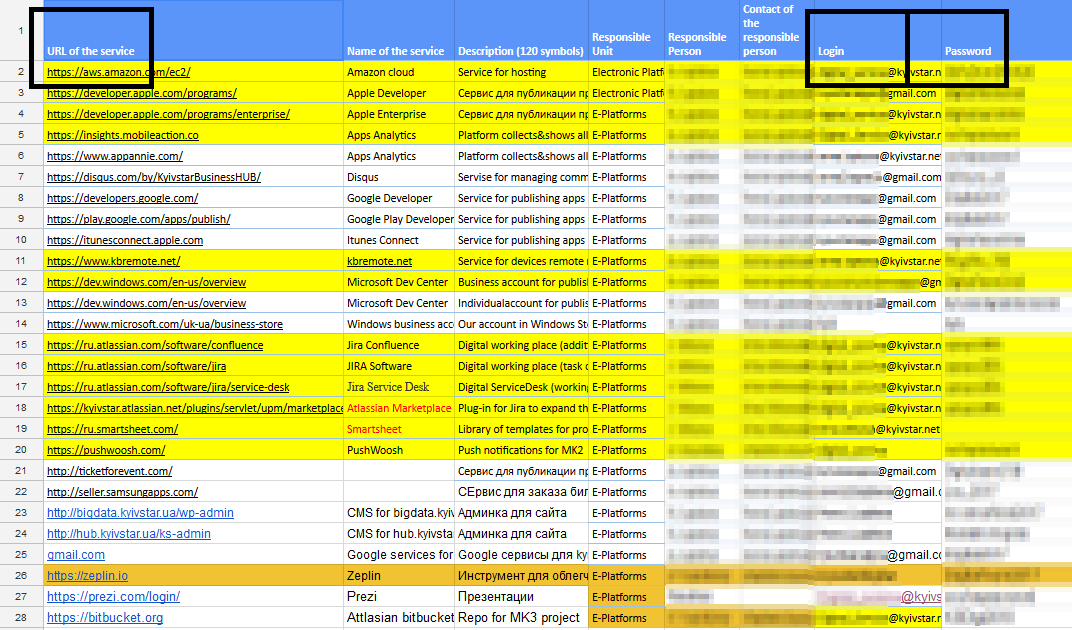Open the Apple Developer programs link
Image resolution: width=1072 pixels, height=630 pixels.
[x=136, y=92]
